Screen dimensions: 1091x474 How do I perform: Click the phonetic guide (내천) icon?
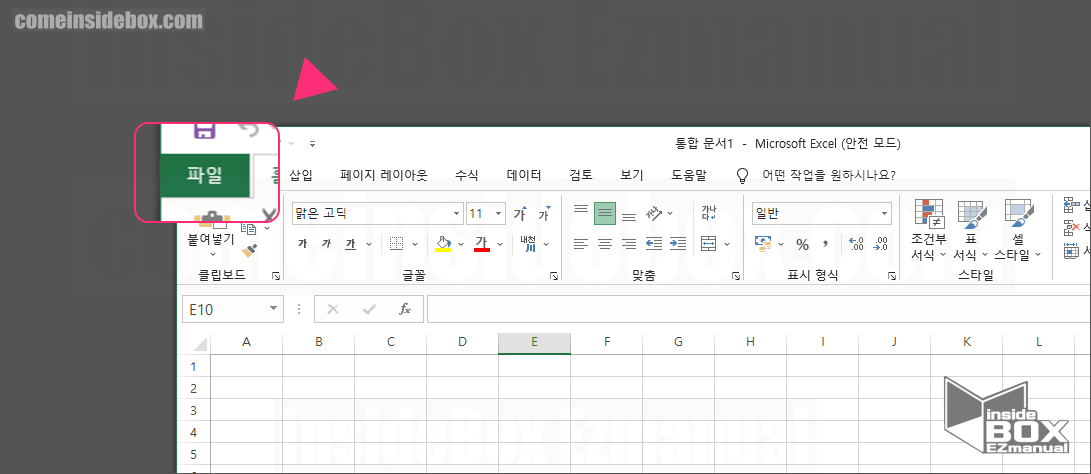[x=529, y=244]
